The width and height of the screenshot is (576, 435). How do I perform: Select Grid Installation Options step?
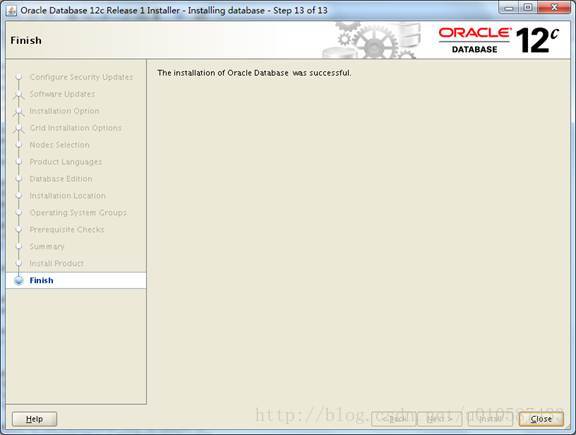click(75, 128)
